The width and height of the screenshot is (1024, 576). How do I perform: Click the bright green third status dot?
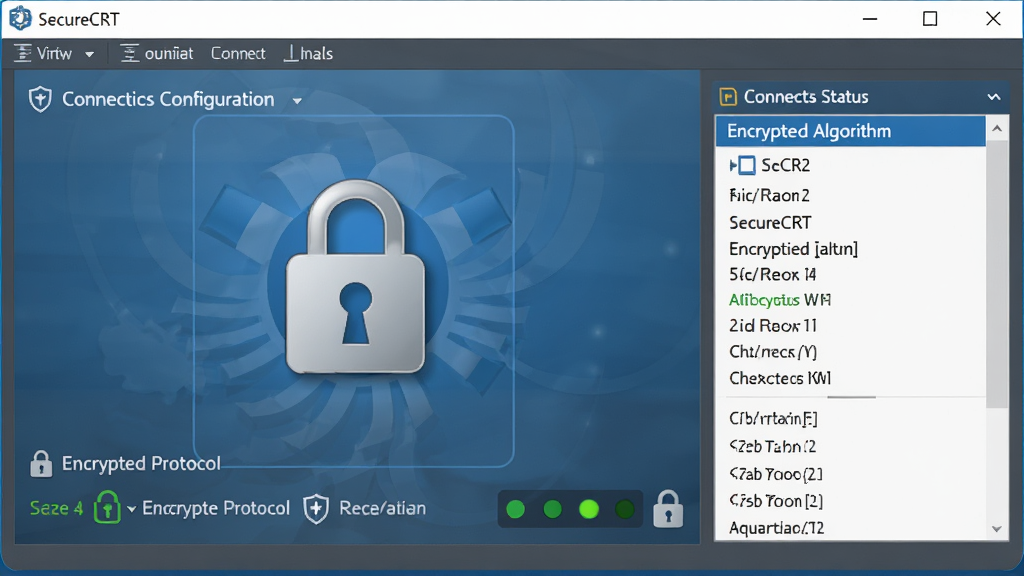[x=589, y=509]
